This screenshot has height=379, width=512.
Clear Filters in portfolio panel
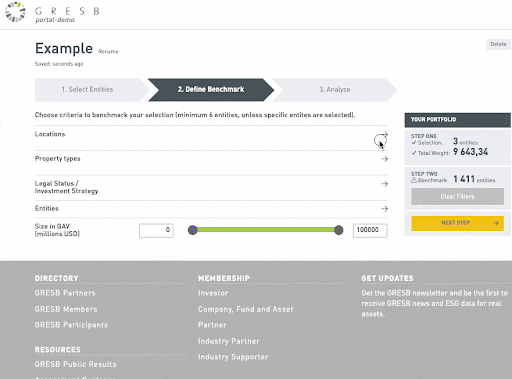(x=457, y=196)
